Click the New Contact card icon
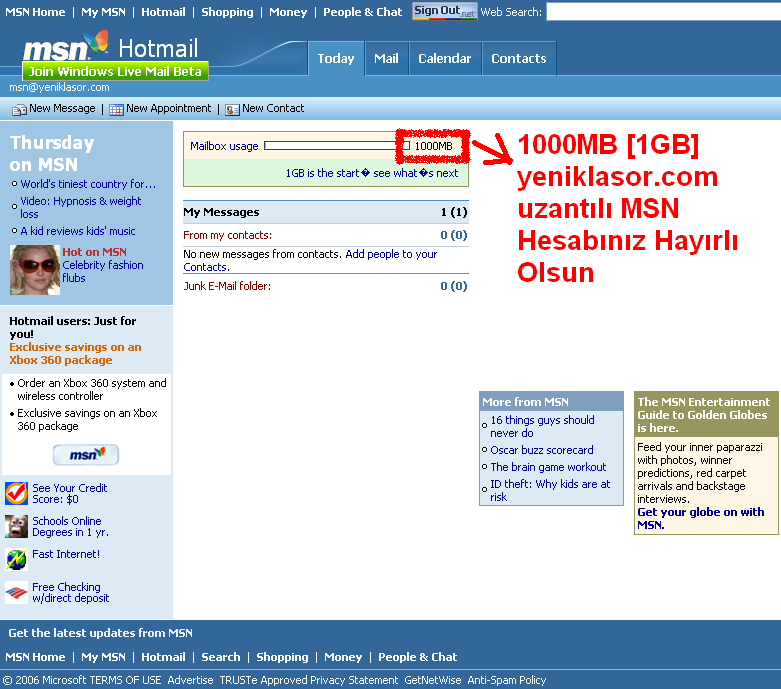This screenshot has width=781, height=689. click(x=232, y=109)
